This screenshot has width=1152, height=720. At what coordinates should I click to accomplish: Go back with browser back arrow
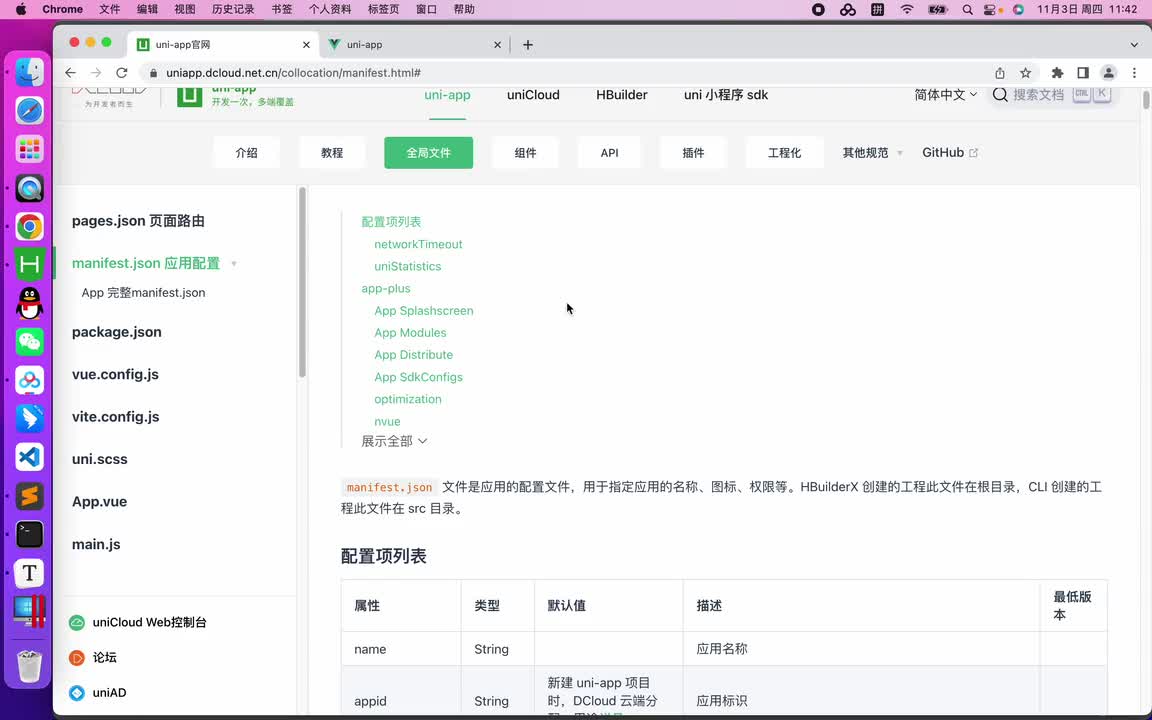click(x=71, y=73)
